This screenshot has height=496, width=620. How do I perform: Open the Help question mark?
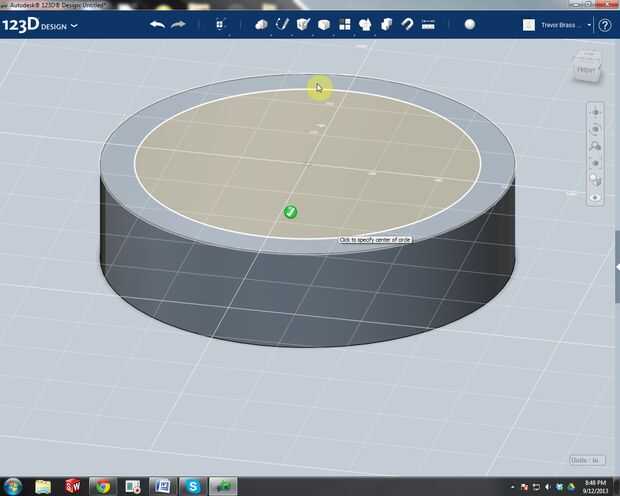point(605,25)
